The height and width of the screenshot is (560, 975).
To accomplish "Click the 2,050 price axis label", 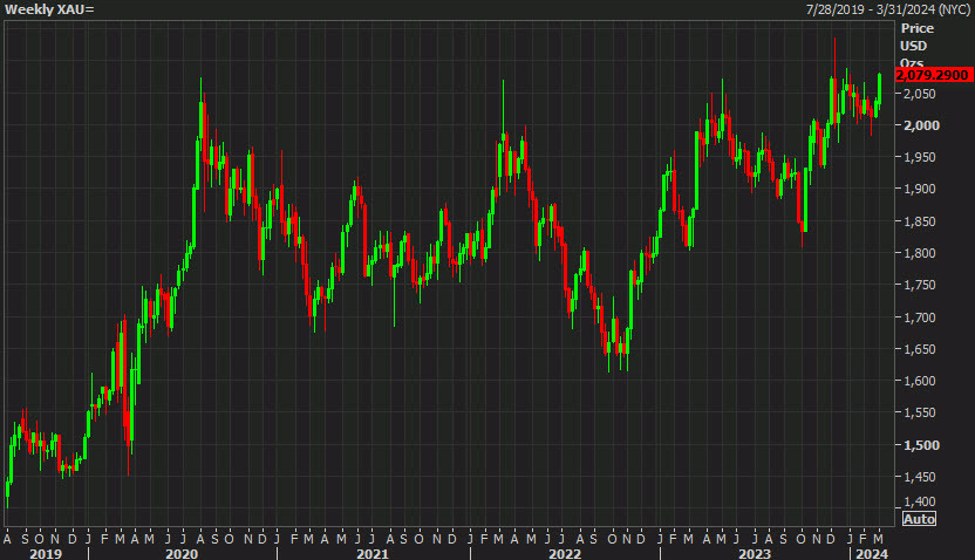I will point(918,94).
